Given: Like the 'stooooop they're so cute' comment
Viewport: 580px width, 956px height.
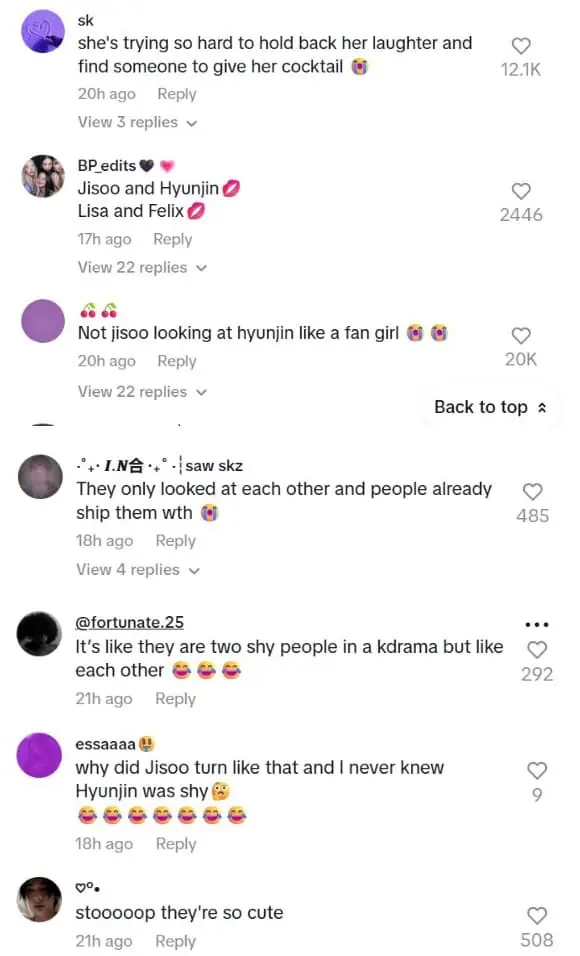Looking at the screenshot, I should coord(537,916).
